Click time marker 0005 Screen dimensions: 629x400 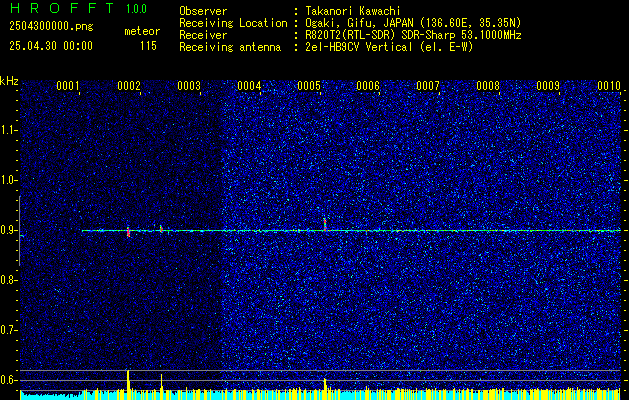click(x=309, y=86)
